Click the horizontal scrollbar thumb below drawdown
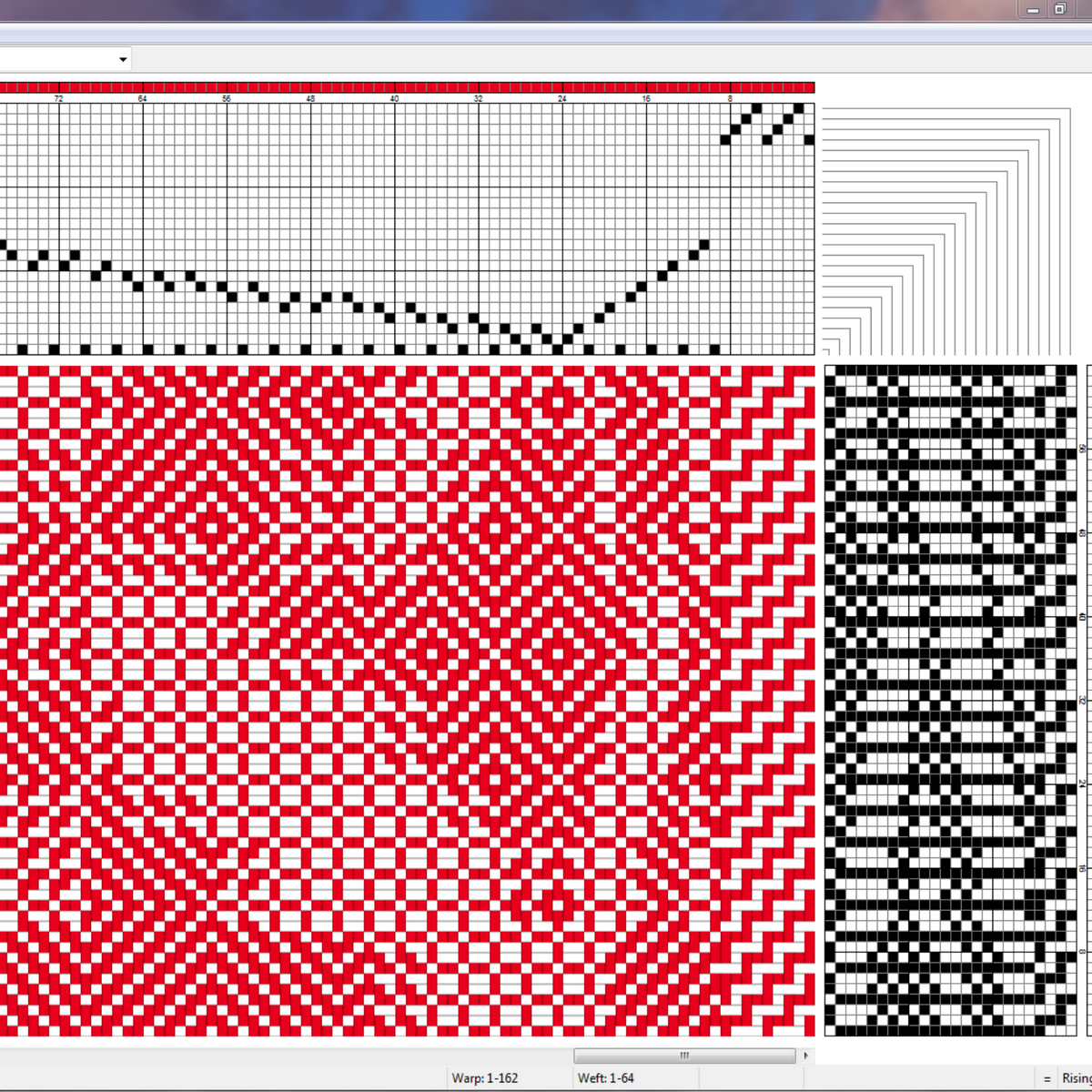Image resolution: width=1092 pixels, height=1092 pixels. tap(684, 1056)
